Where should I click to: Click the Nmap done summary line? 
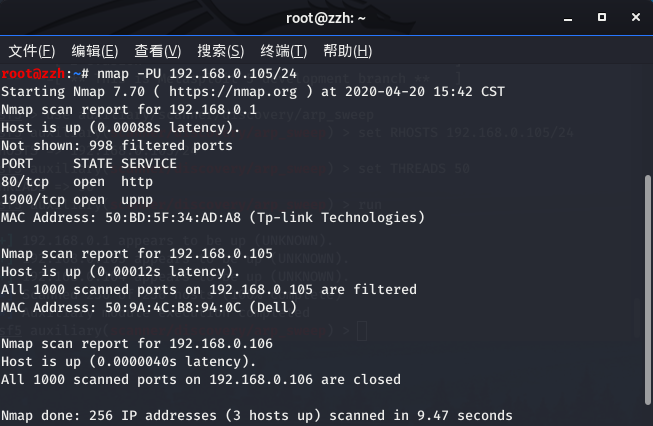click(256, 415)
